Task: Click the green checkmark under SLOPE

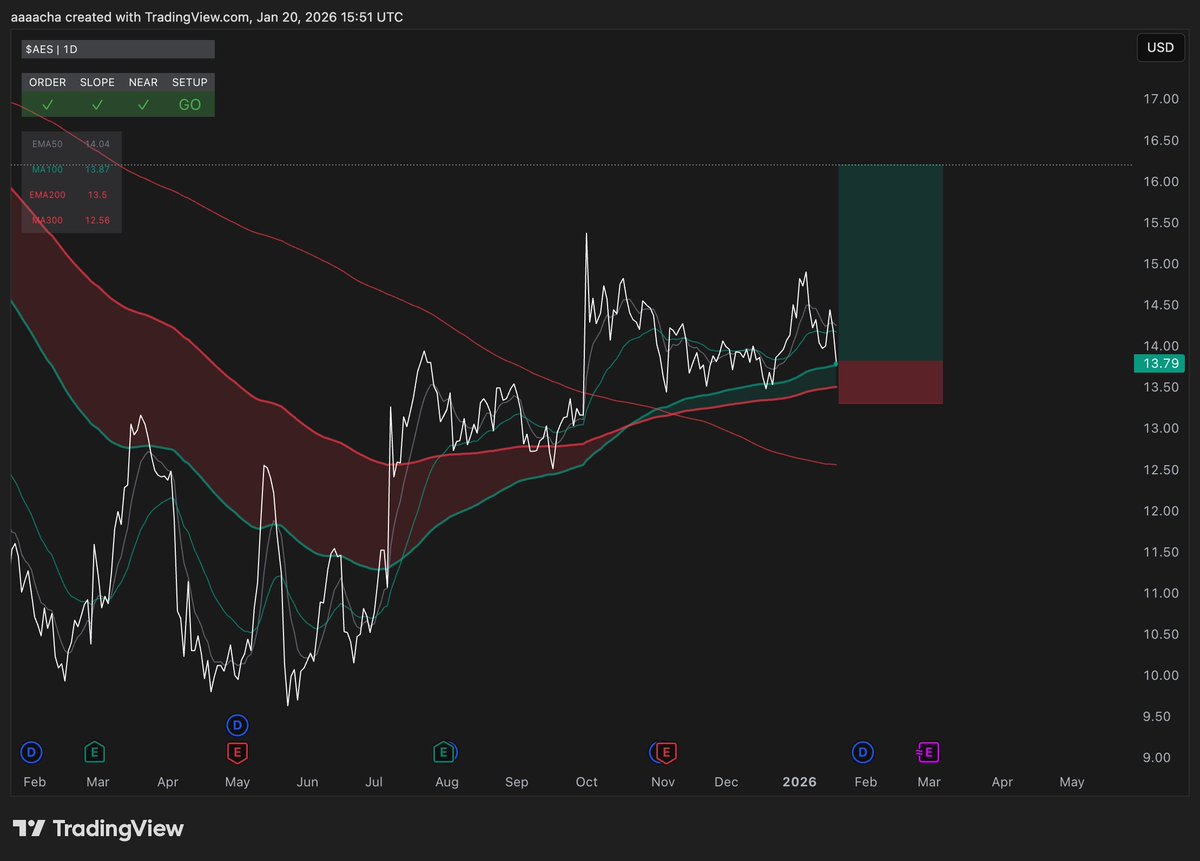Action: click(97, 104)
